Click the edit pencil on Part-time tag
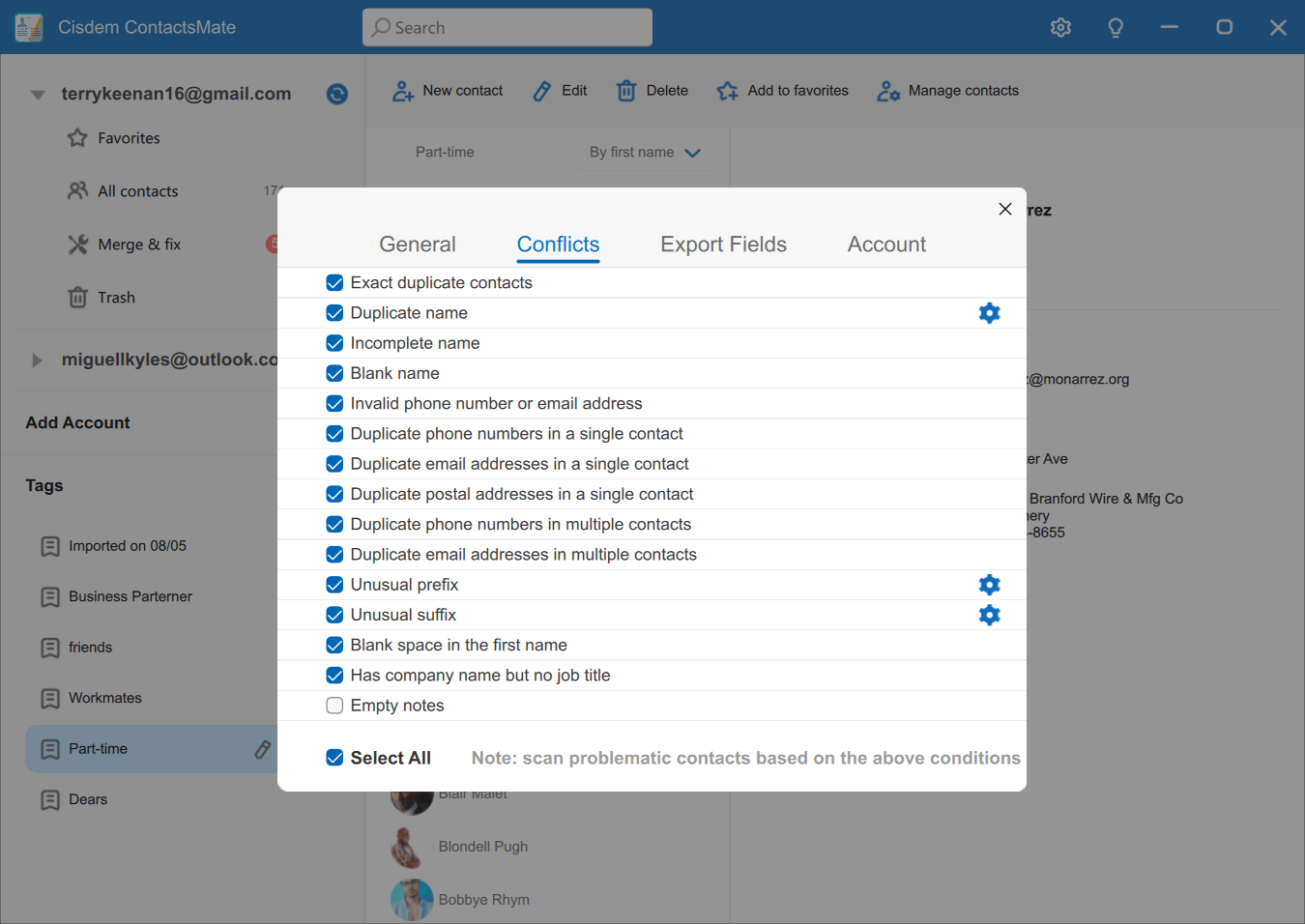 point(262,749)
